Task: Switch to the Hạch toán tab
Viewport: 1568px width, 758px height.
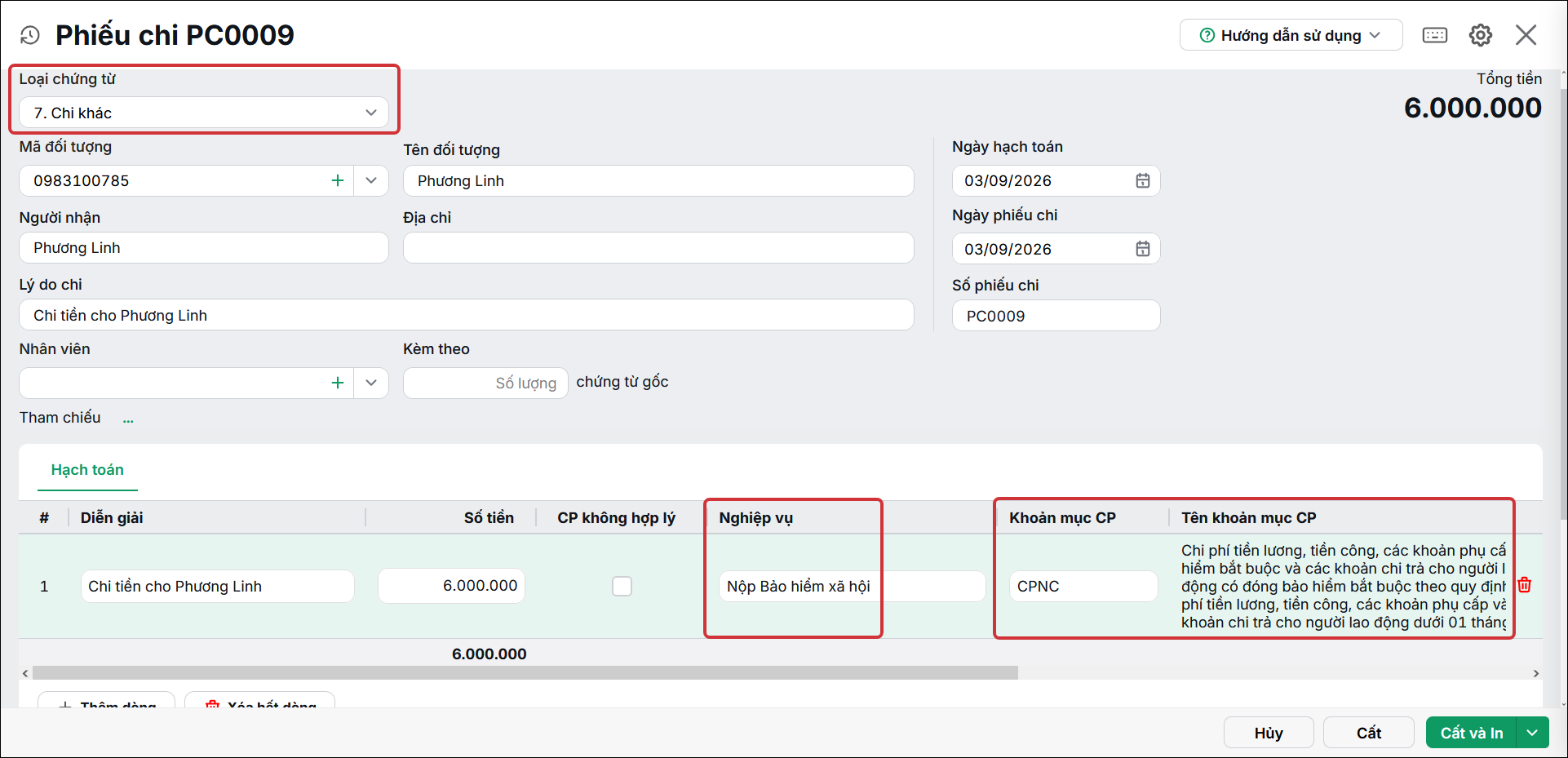Action: point(87,470)
